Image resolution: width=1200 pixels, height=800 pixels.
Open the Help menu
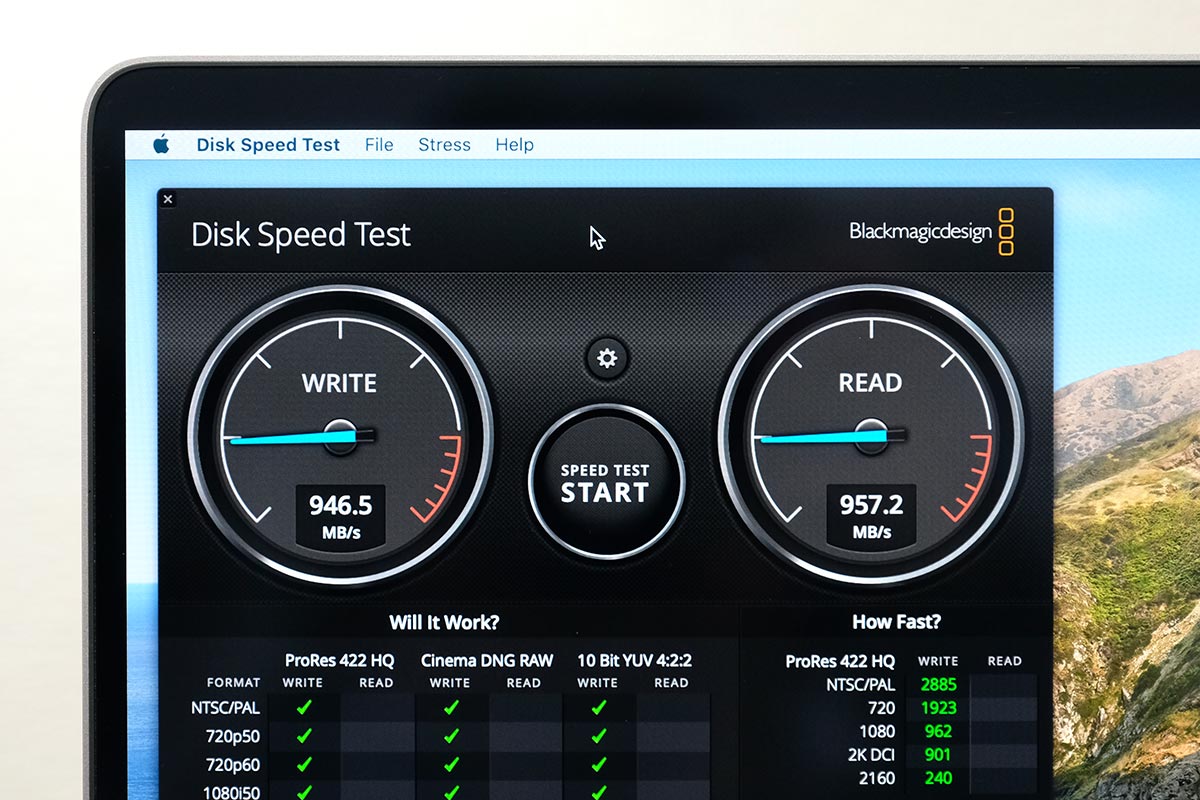pos(514,145)
